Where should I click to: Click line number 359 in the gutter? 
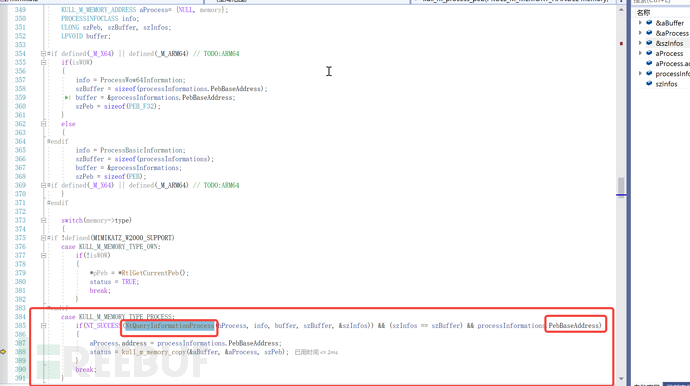tap(20, 98)
